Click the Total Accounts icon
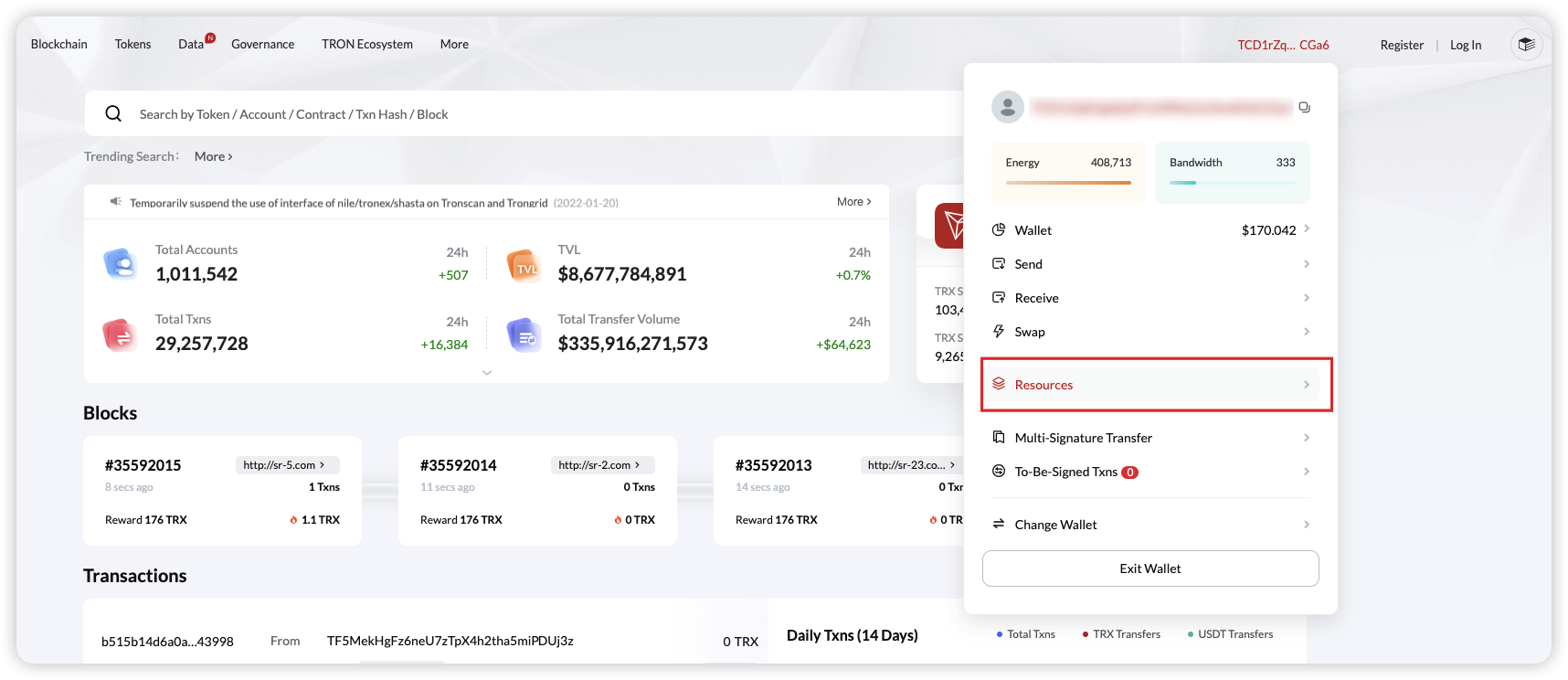Screen dimensions: 1568x680 pyautogui.click(x=121, y=264)
